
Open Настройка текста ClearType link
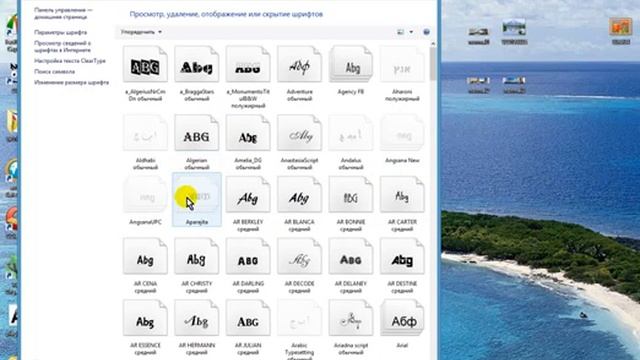click(70, 61)
